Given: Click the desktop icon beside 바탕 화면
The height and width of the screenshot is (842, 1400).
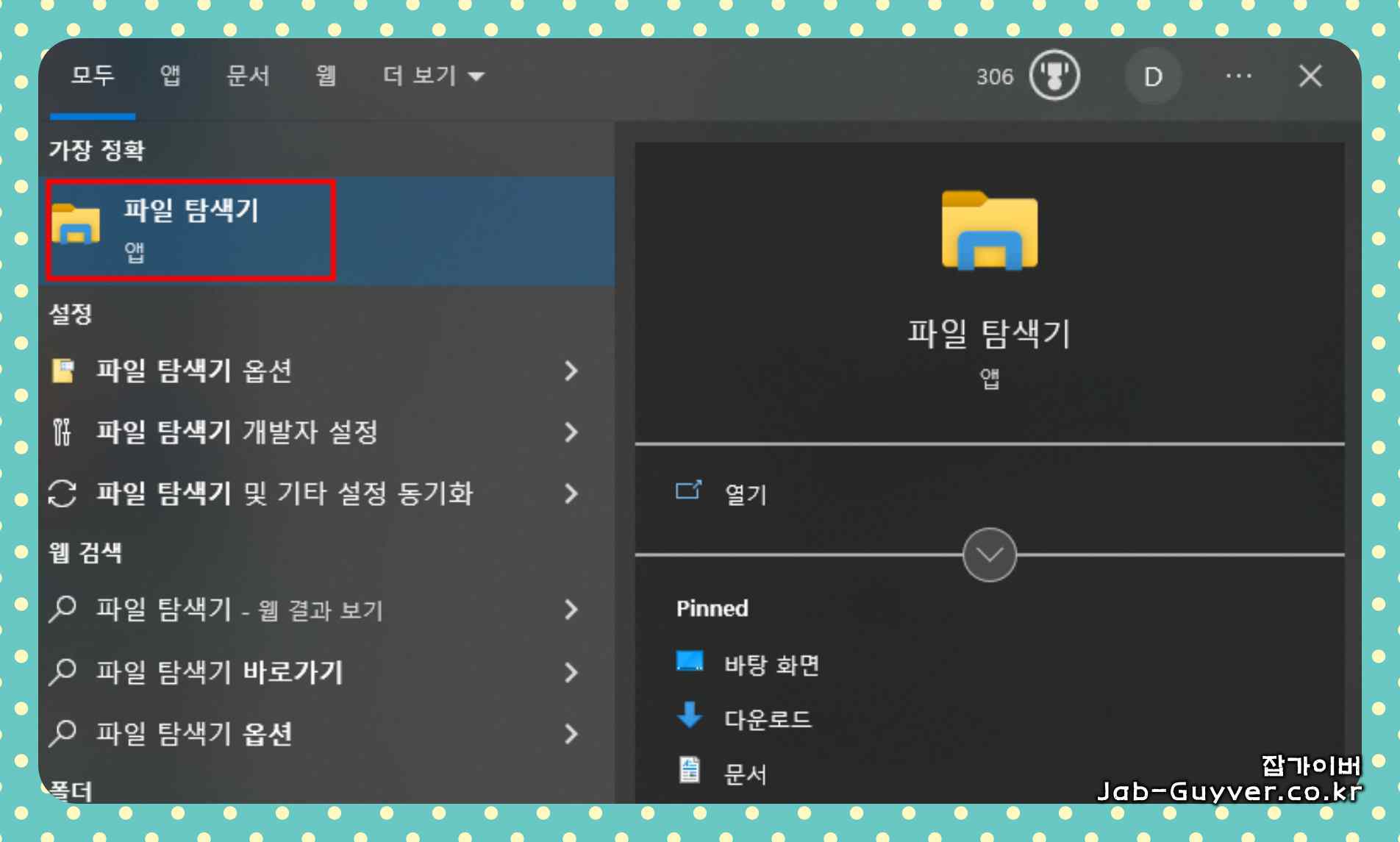Looking at the screenshot, I should (x=689, y=661).
